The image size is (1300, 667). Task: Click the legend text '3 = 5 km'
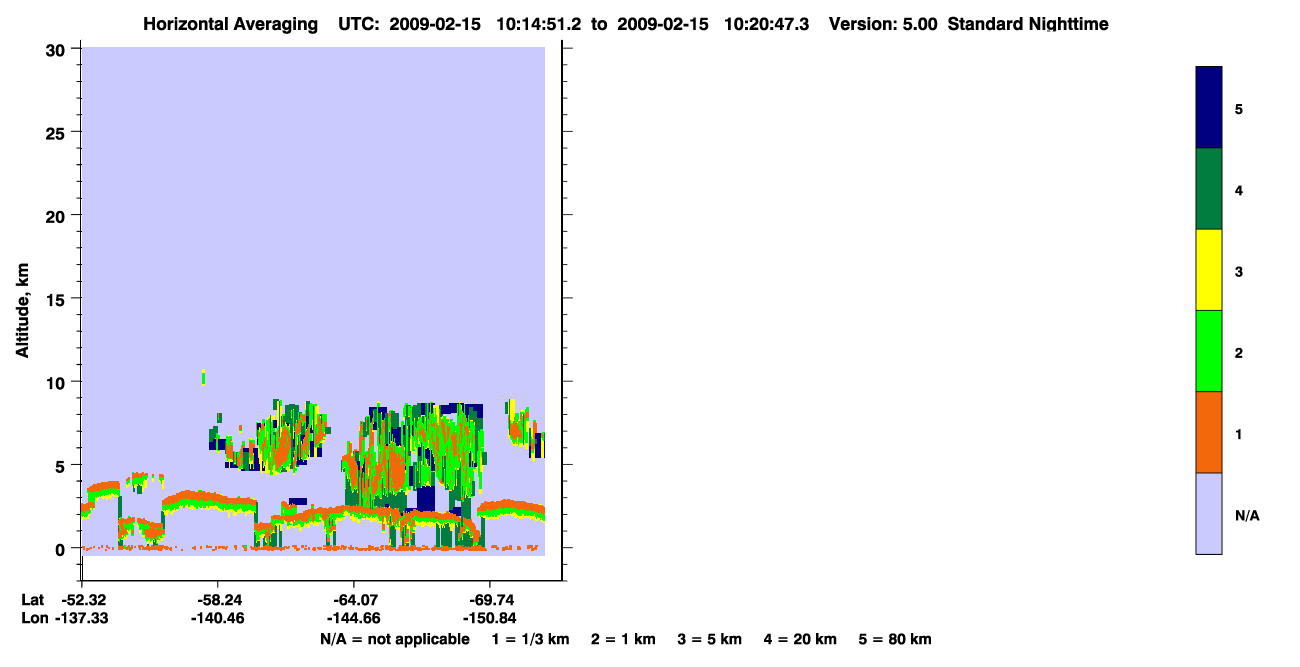pyautogui.click(x=710, y=640)
